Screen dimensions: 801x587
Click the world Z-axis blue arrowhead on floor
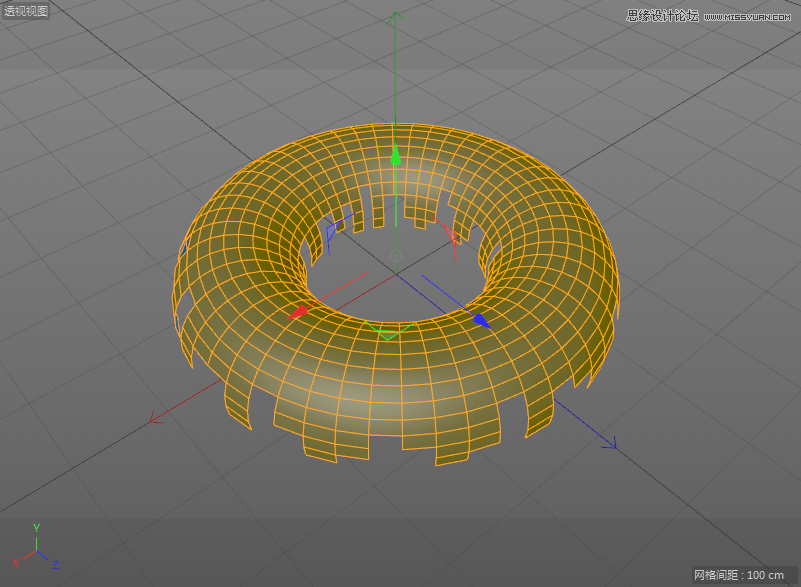pos(608,442)
